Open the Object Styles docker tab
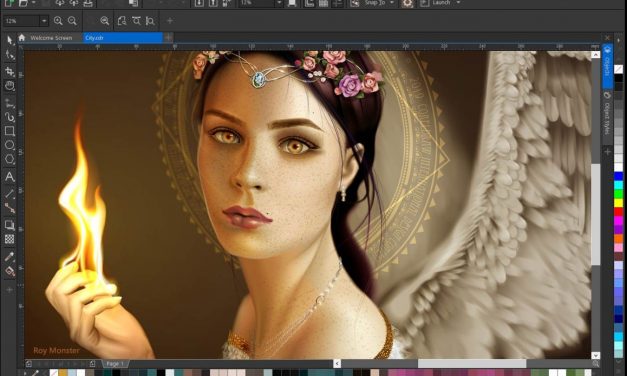 tap(607, 114)
